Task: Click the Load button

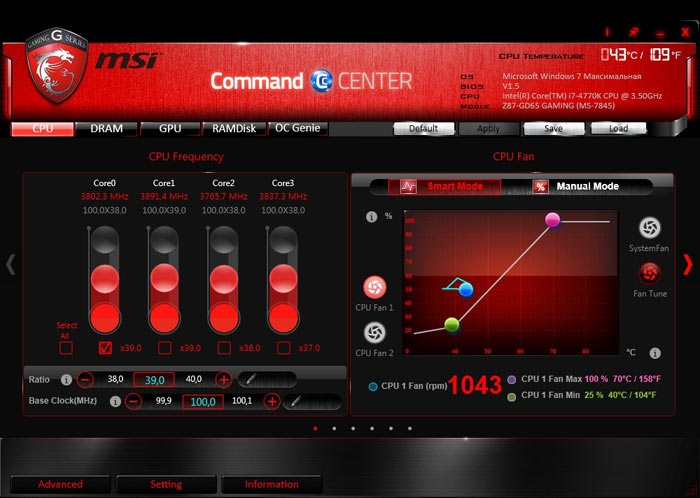Action: point(618,129)
